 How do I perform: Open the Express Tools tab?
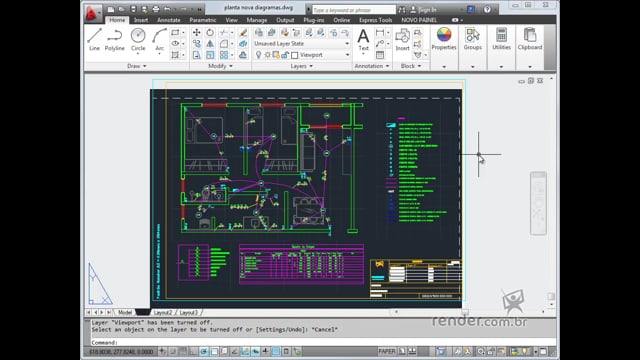(x=376, y=20)
